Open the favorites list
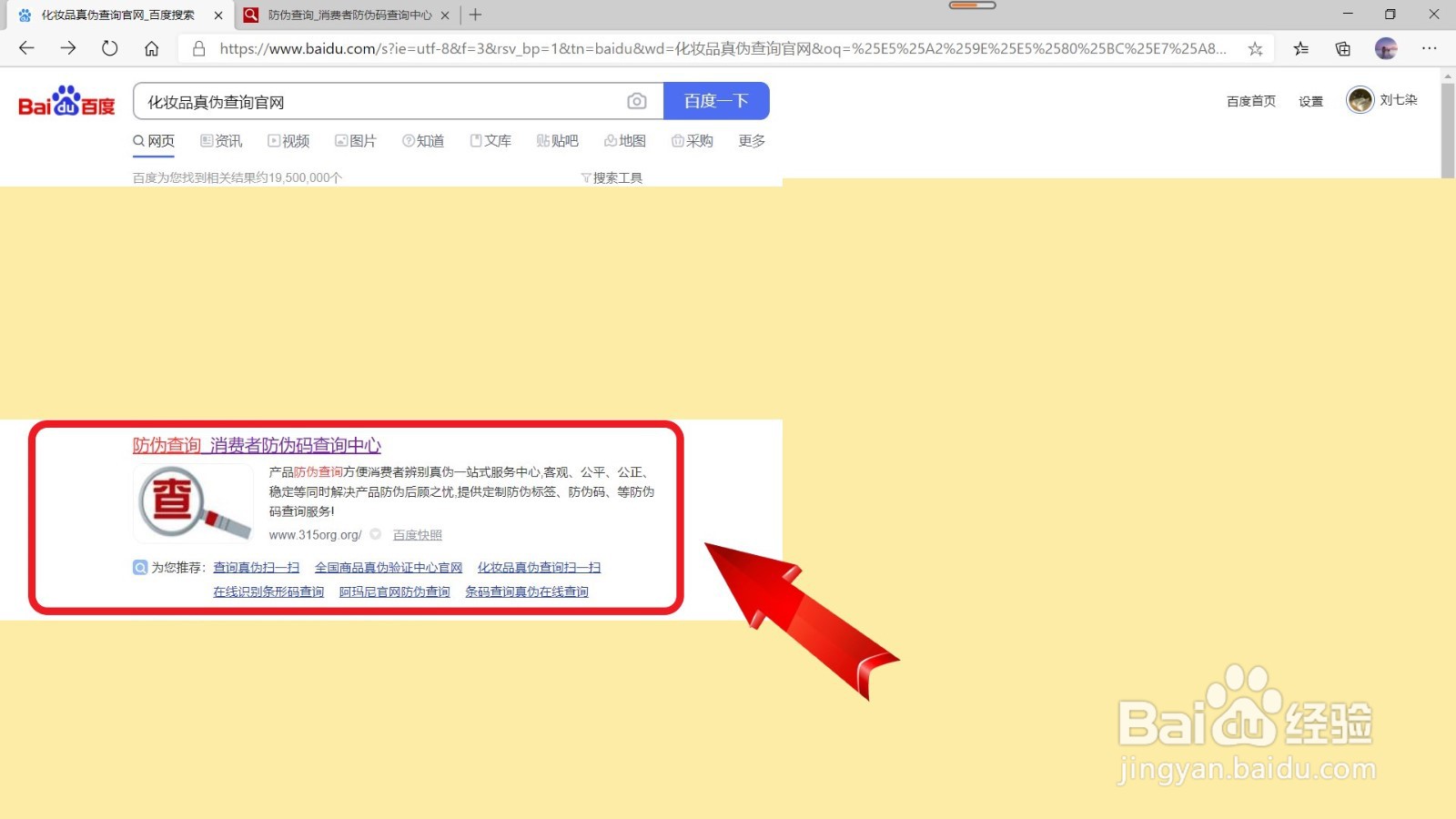This screenshot has height=819, width=1456. pyautogui.click(x=1301, y=49)
